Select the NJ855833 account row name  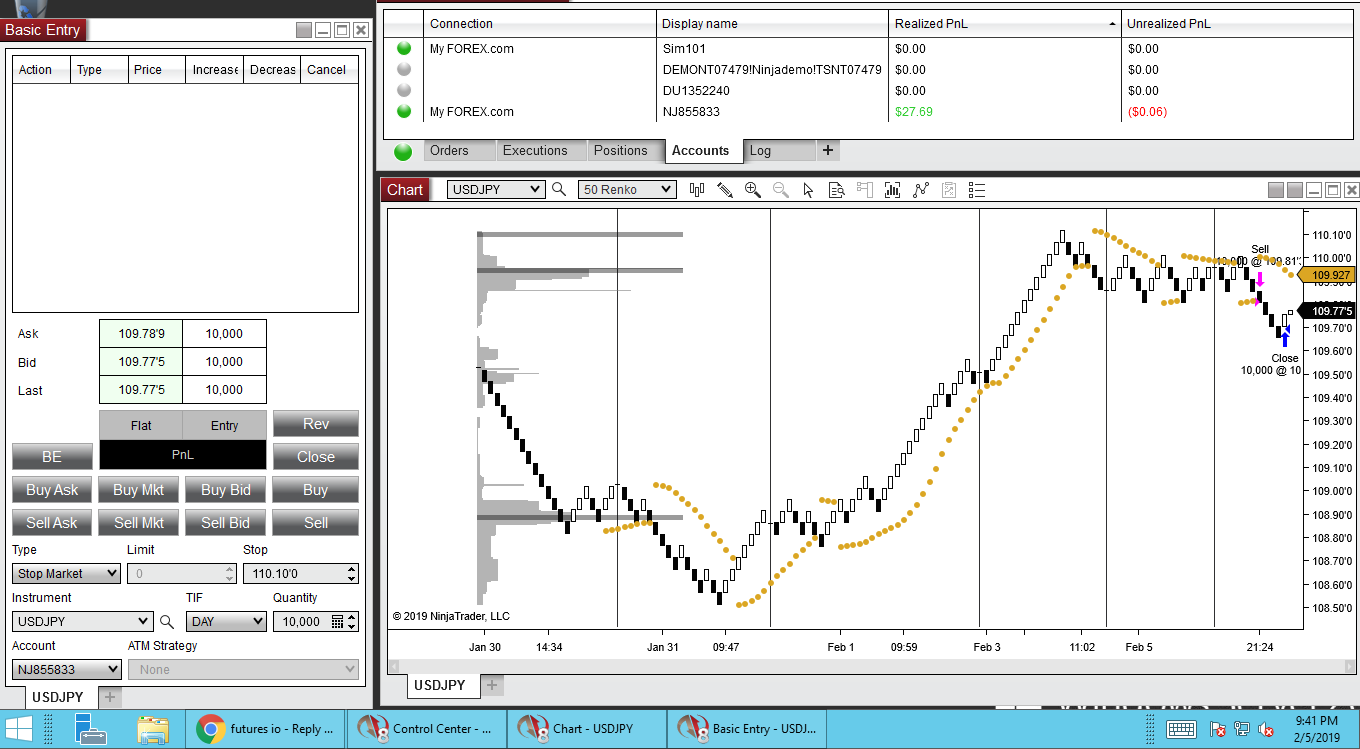pos(691,112)
